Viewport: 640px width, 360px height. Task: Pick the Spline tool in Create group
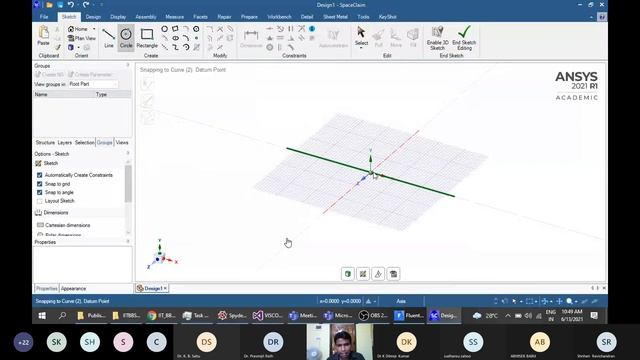[175, 47]
